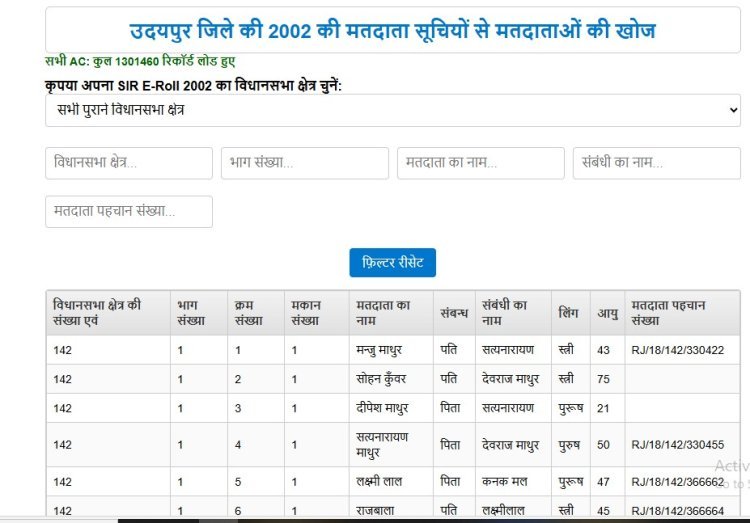Click voter ID RJ/18/142/330455 cell
This screenshot has width=750, height=523.
(x=677, y=444)
